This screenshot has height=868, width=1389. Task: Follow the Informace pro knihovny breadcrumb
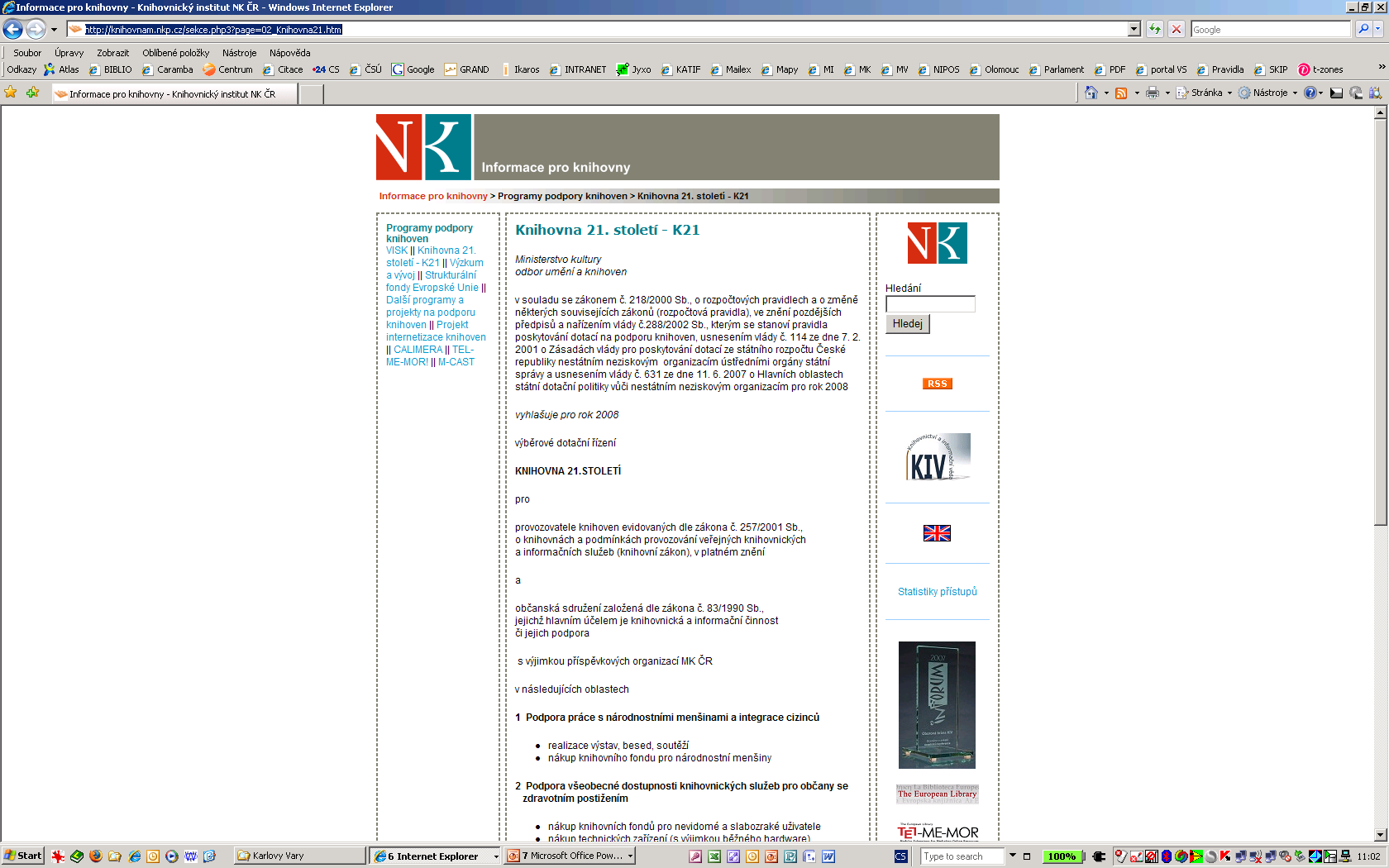click(433, 196)
